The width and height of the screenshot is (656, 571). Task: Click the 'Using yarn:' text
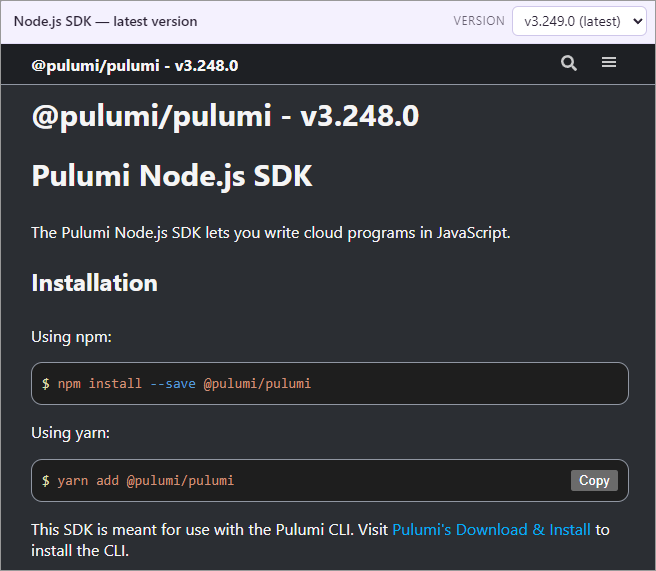(70, 433)
